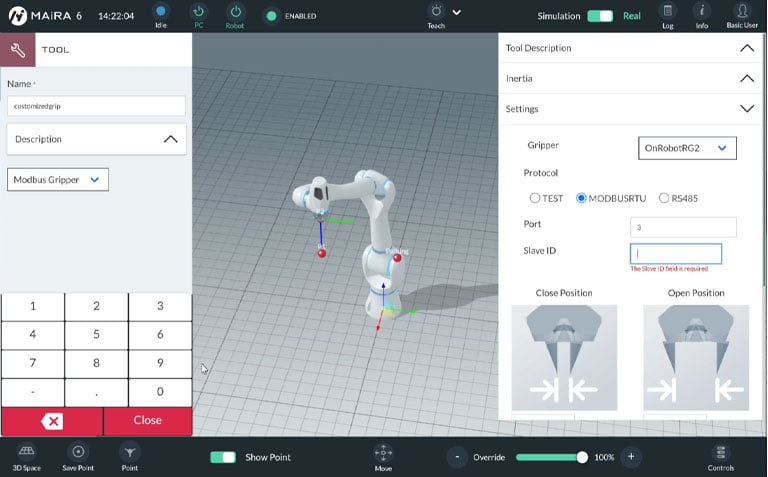This screenshot has height=477, width=768.
Task: Select the RS485 protocol radio button
Action: [x=664, y=198]
